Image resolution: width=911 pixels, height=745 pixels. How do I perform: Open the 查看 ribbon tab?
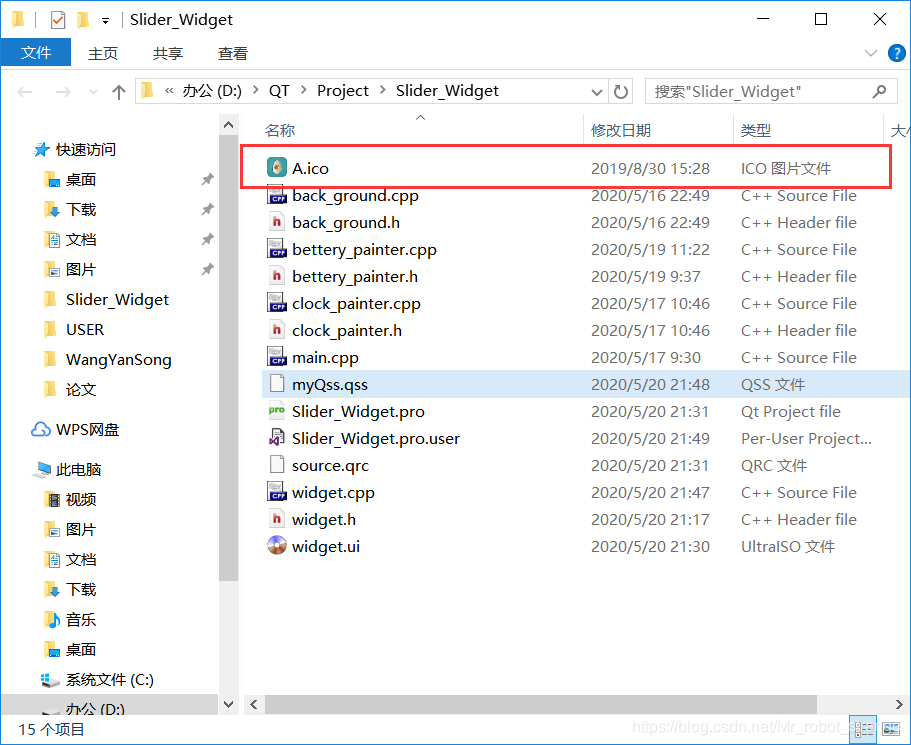(x=233, y=53)
